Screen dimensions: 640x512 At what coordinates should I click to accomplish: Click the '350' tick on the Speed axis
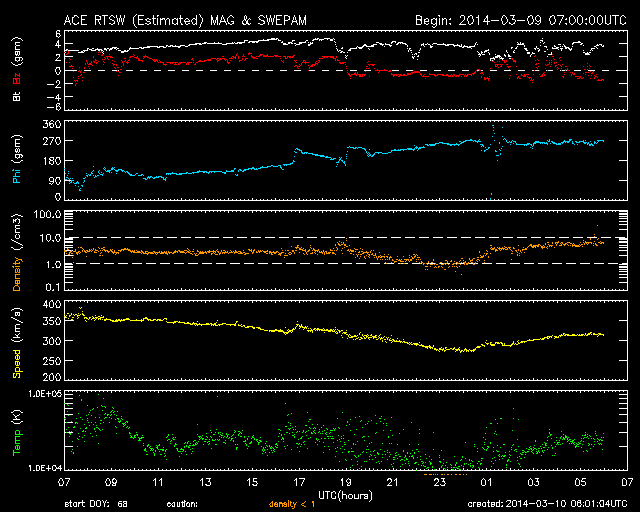[52, 321]
